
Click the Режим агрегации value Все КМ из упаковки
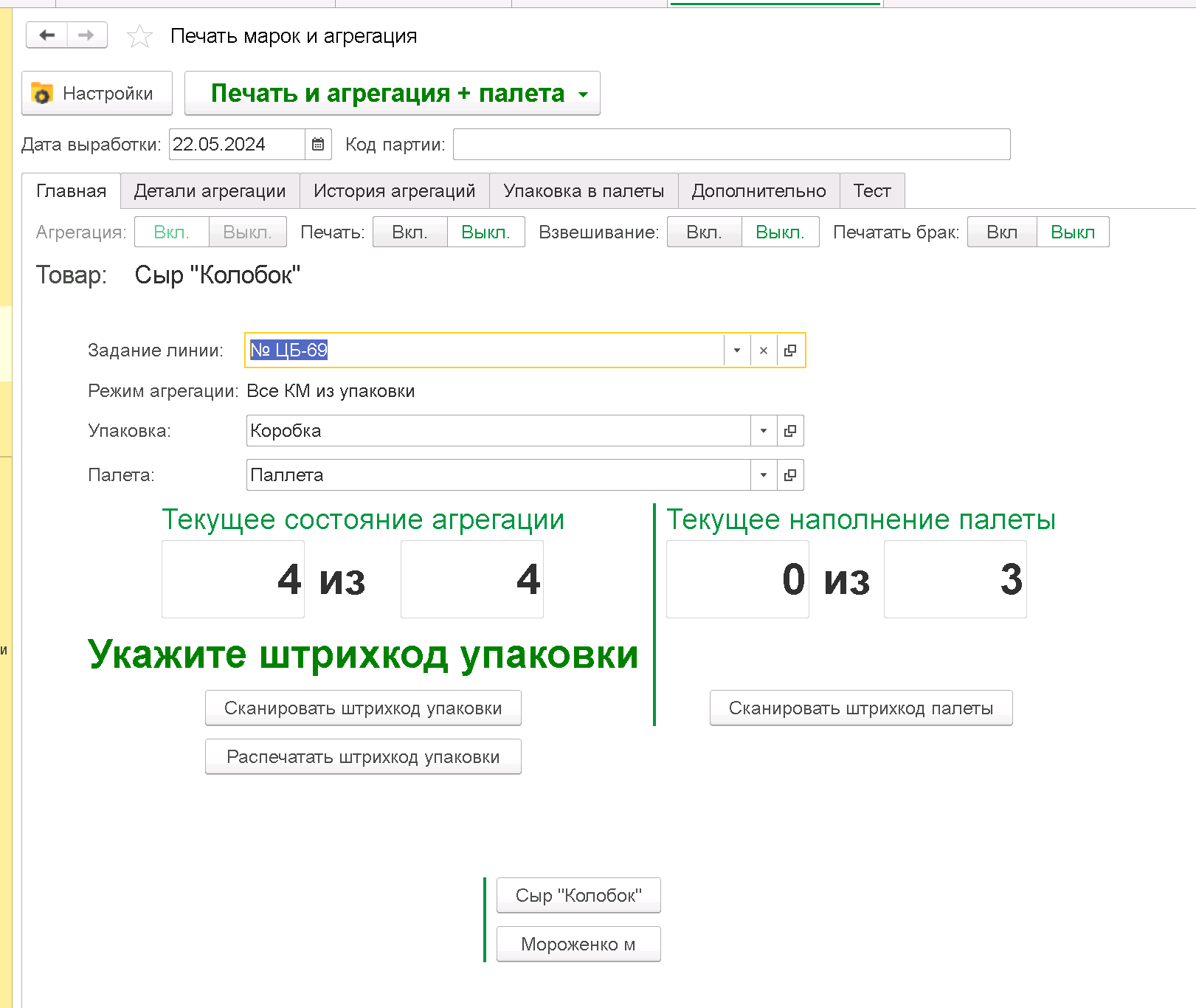point(331,391)
